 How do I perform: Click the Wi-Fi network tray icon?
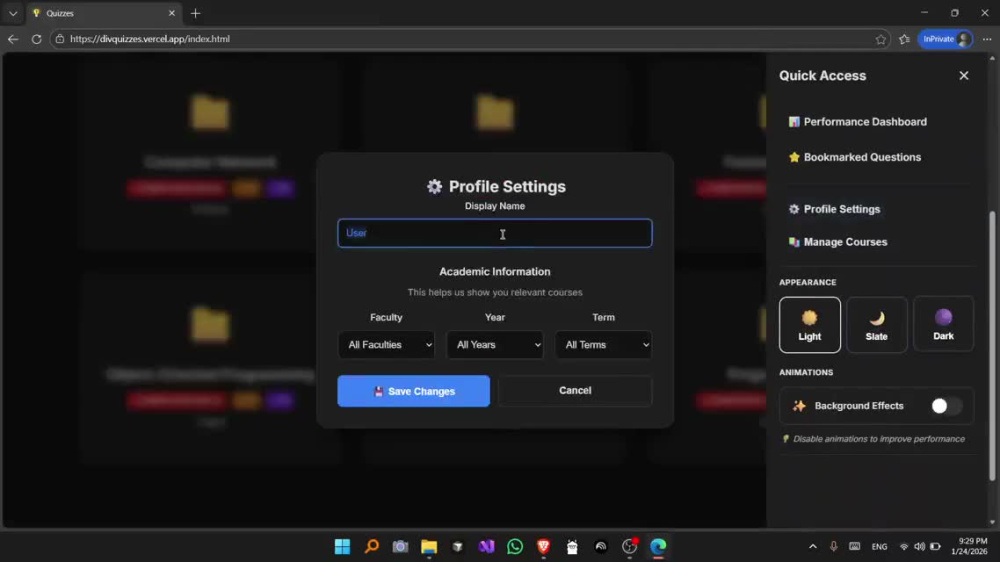click(x=904, y=547)
